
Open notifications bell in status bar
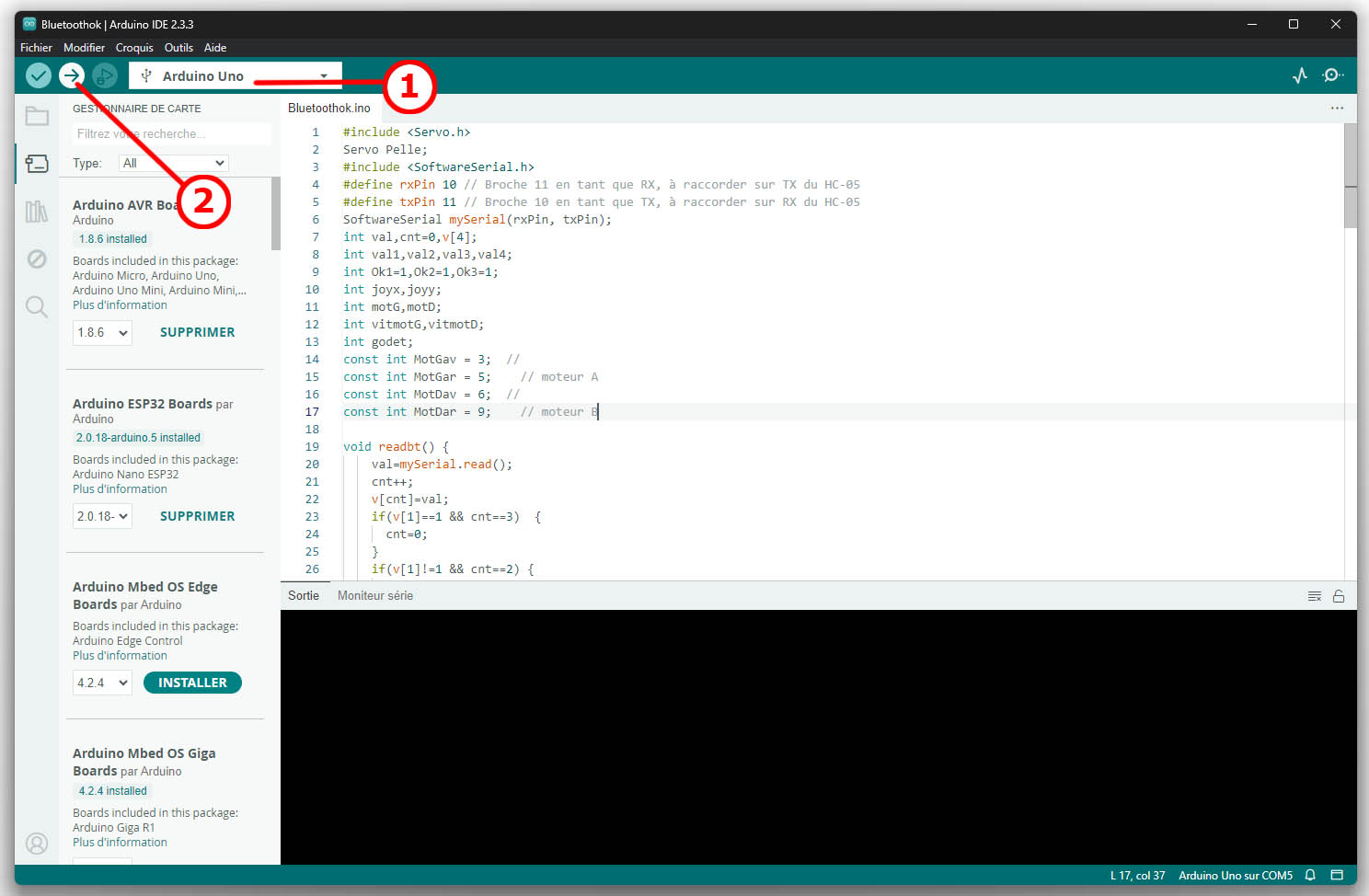coord(1310,875)
